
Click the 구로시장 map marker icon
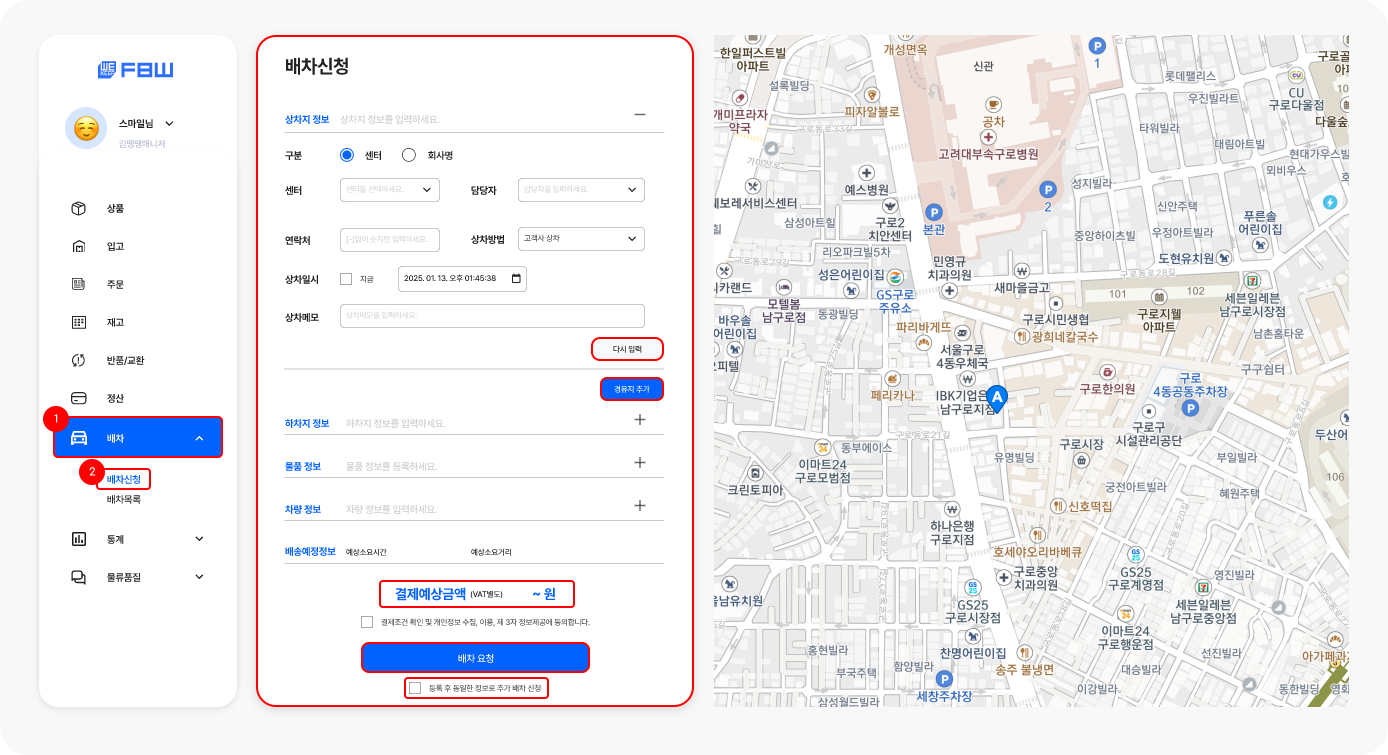point(1081,461)
